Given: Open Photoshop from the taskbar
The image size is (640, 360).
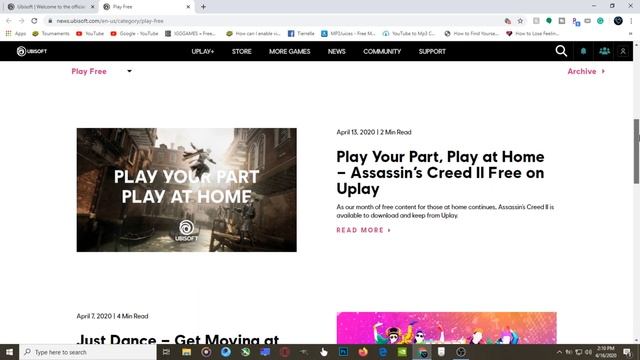Looking at the screenshot, I should (x=343, y=352).
